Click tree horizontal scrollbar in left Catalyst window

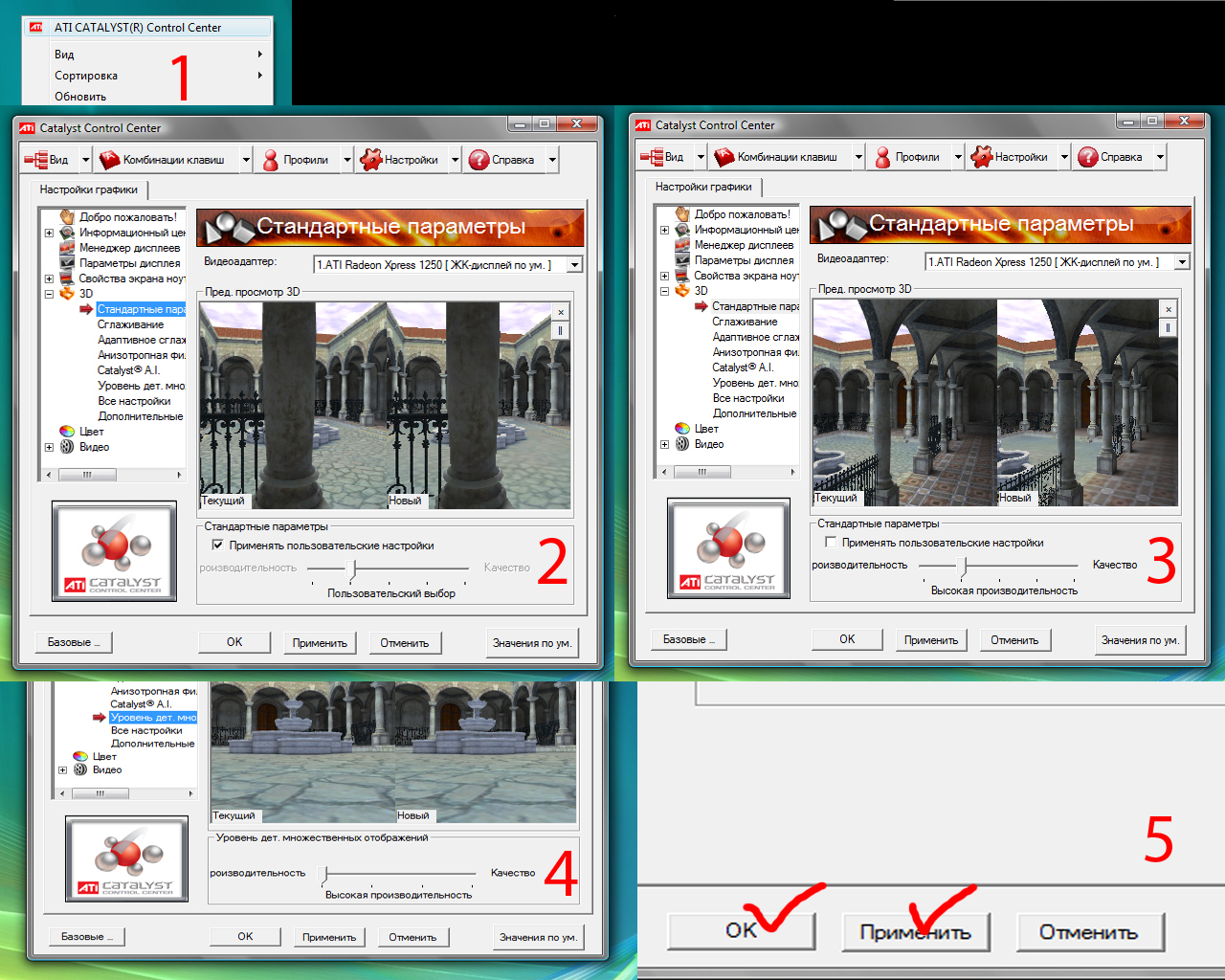[x=112, y=475]
